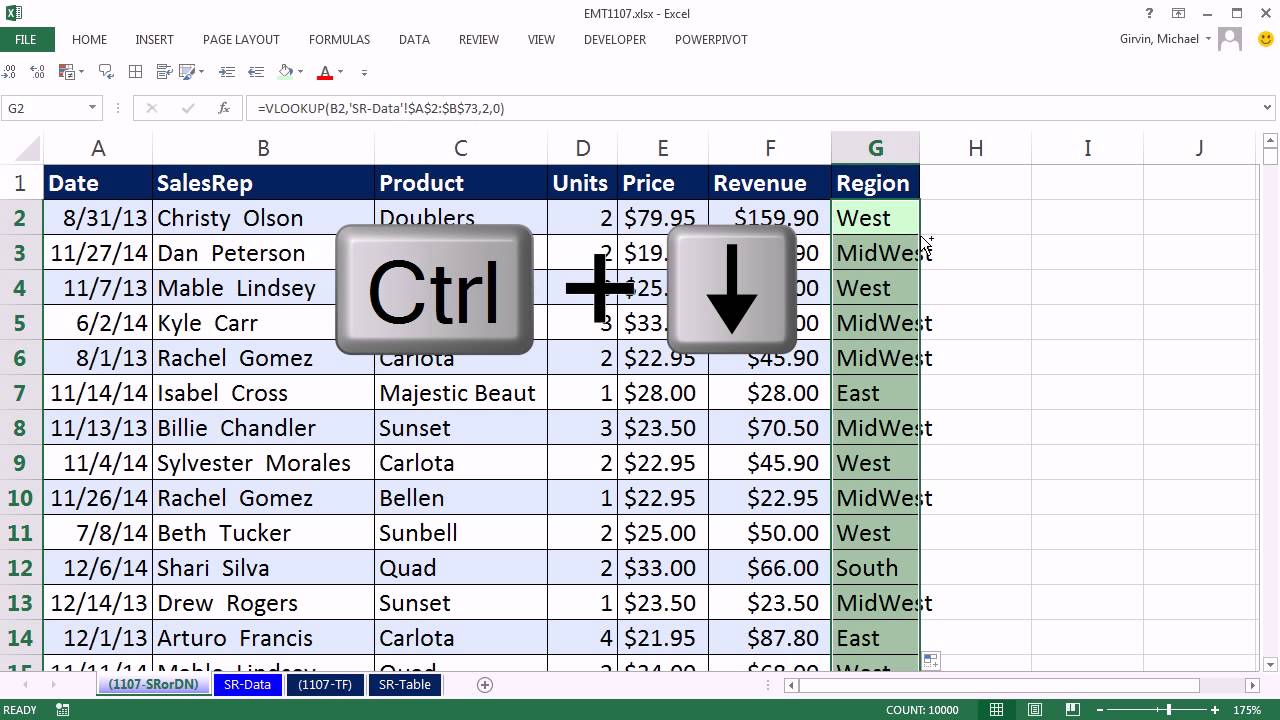Open the Name Box dropdown arrow

click(93, 108)
